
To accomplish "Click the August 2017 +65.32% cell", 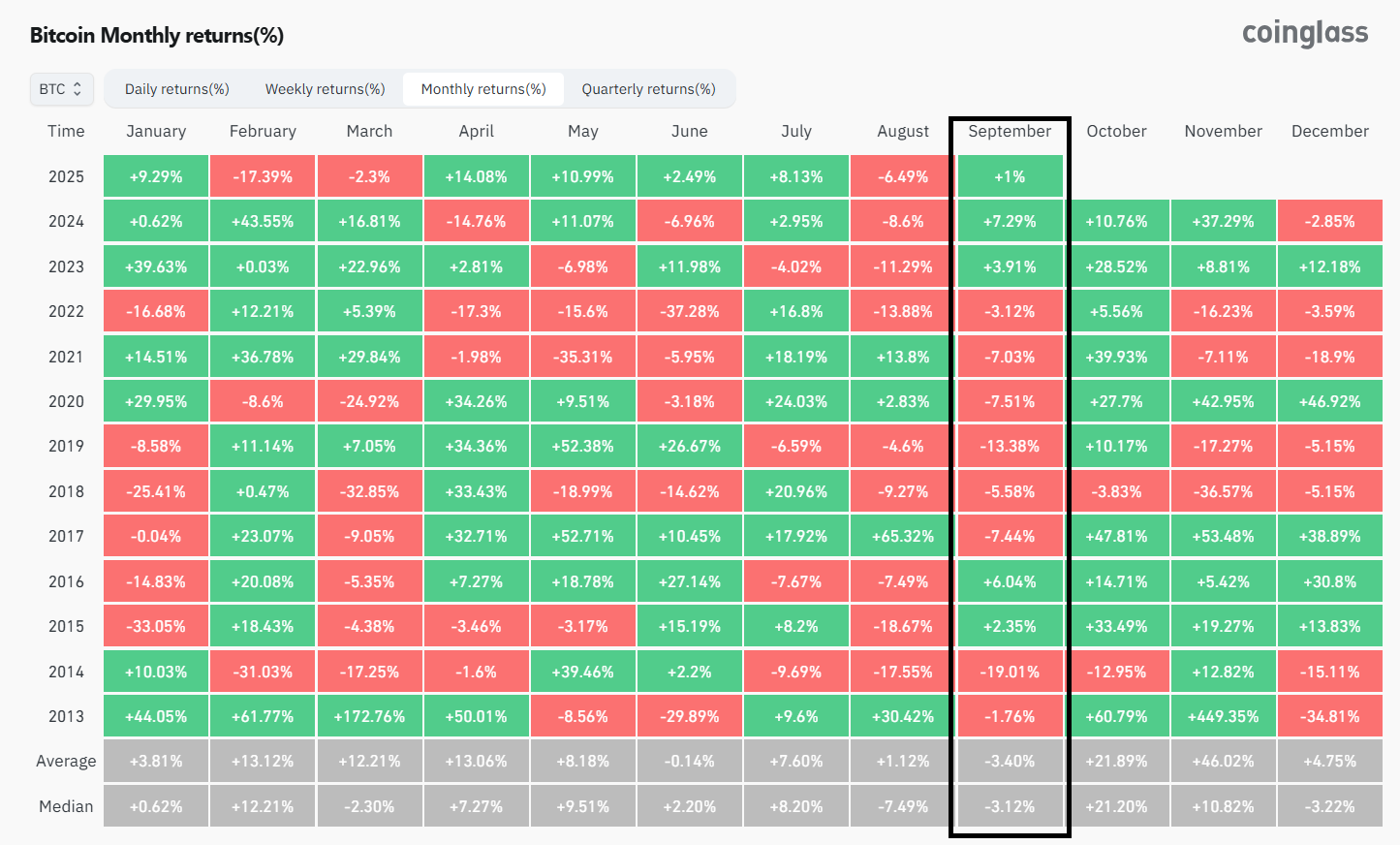I will [x=903, y=536].
